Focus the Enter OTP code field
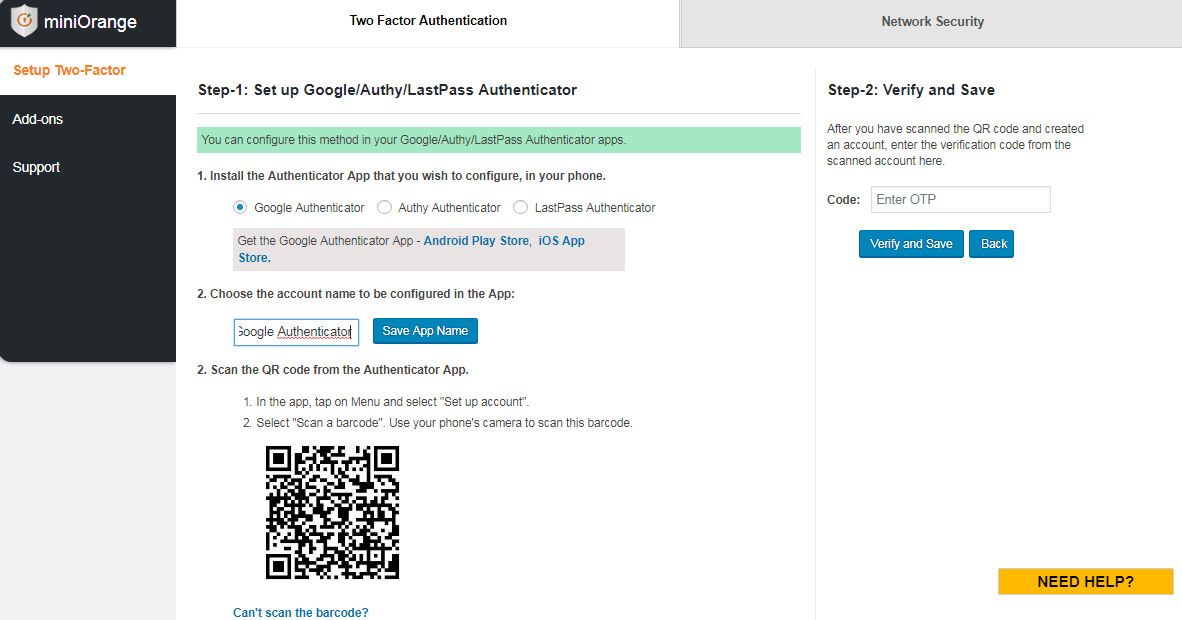 [x=960, y=200]
